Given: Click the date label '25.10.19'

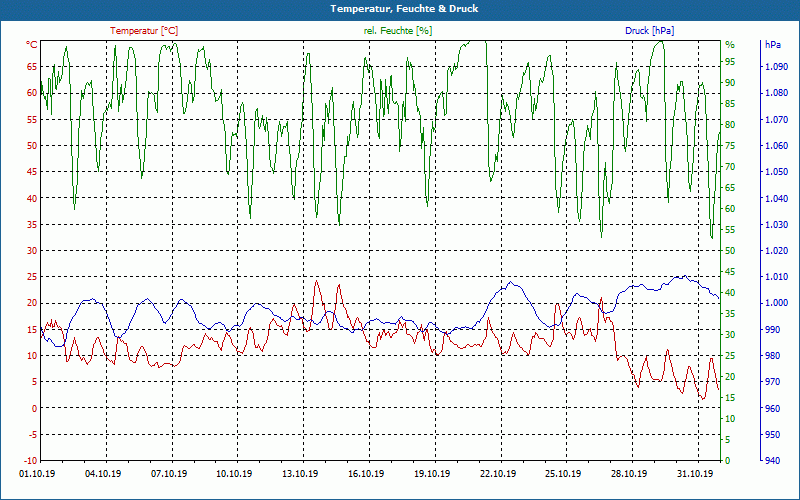Looking at the screenshot, I should (563, 473).
